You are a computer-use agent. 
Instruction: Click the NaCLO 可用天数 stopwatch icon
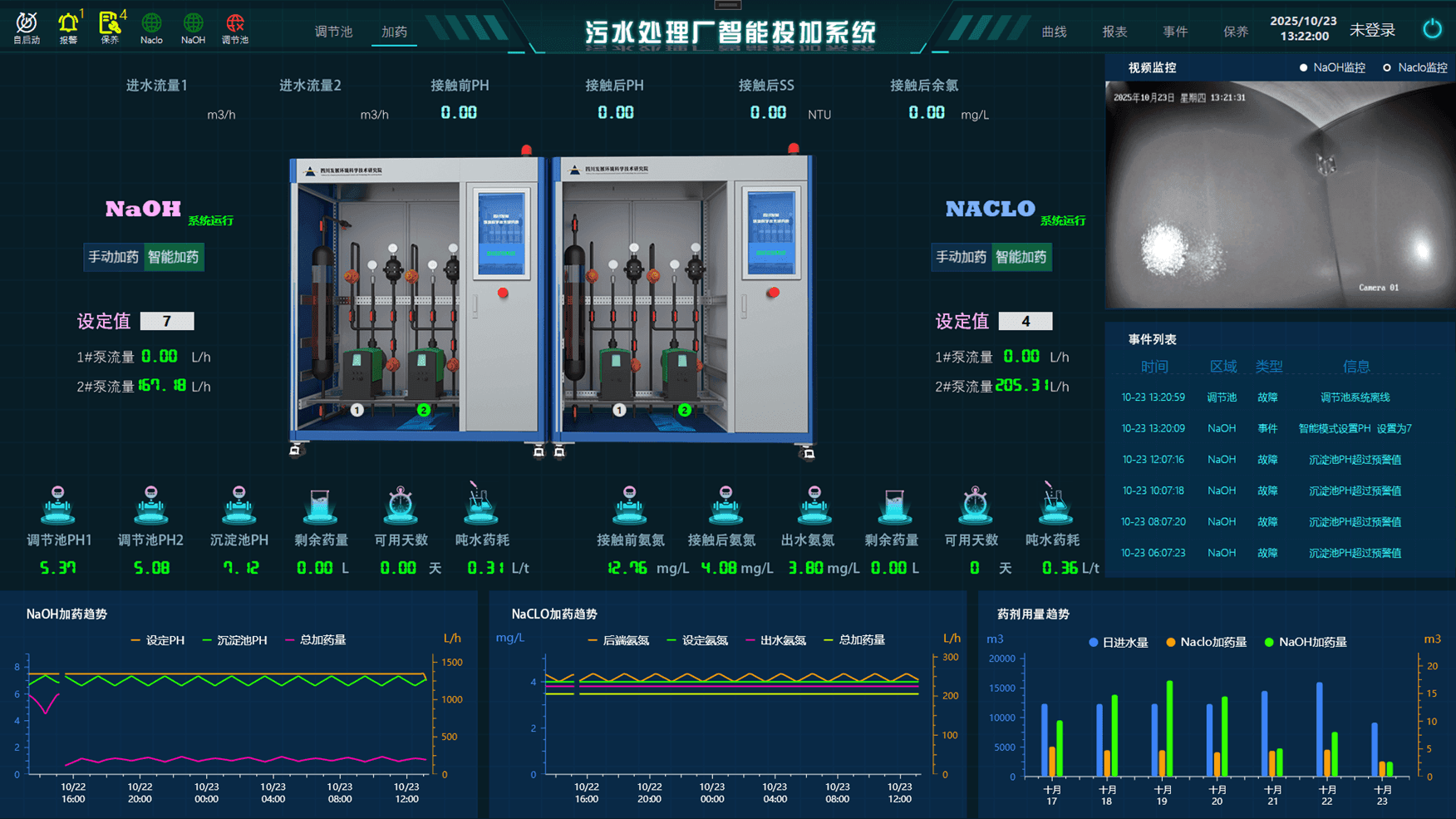click(974, 505)
